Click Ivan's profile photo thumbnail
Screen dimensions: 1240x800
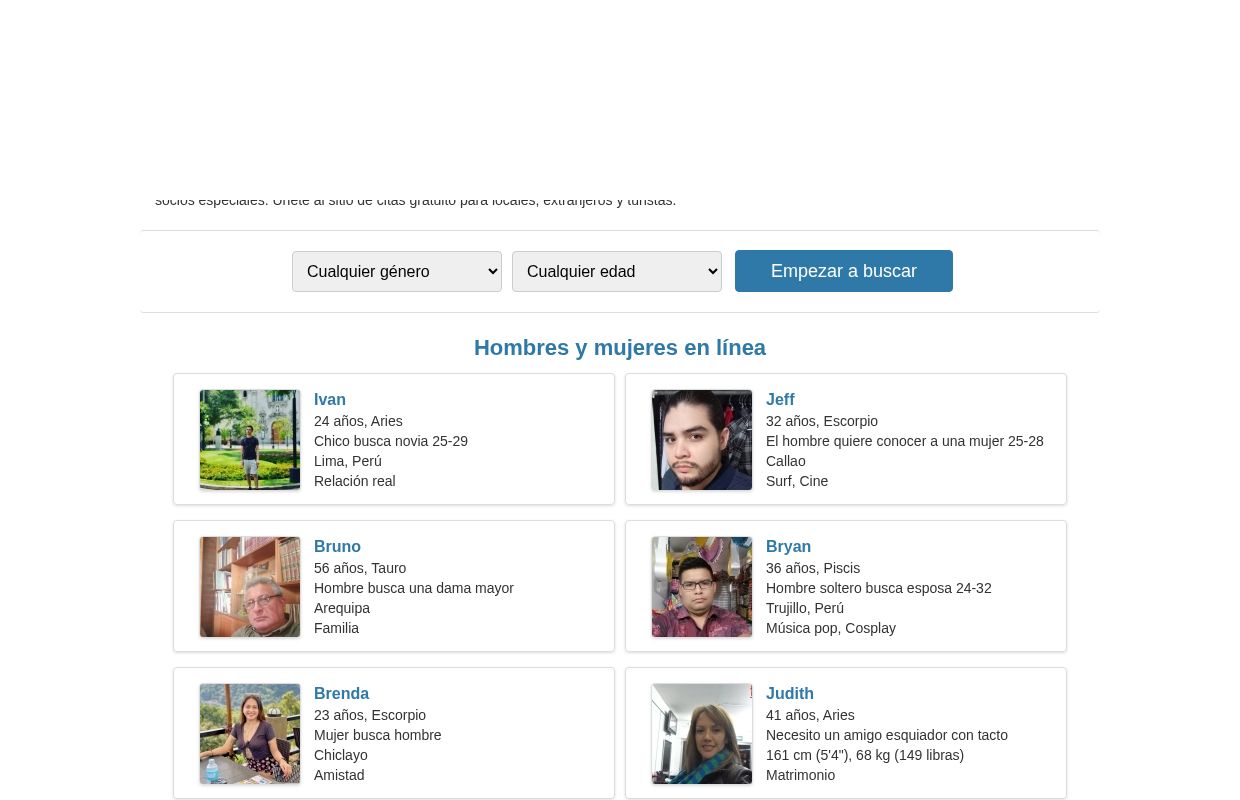coord(250,440)
